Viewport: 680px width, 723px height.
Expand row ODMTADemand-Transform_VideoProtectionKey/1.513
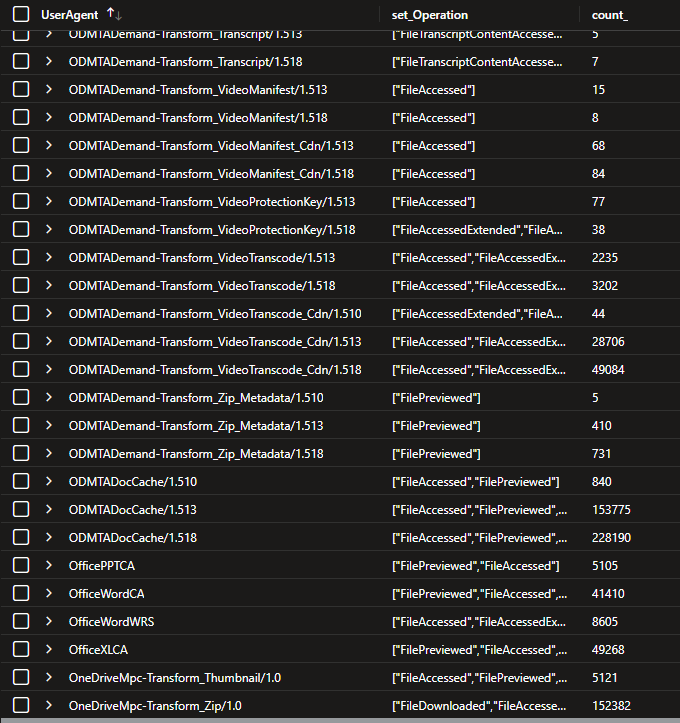(x=49, y=201)
